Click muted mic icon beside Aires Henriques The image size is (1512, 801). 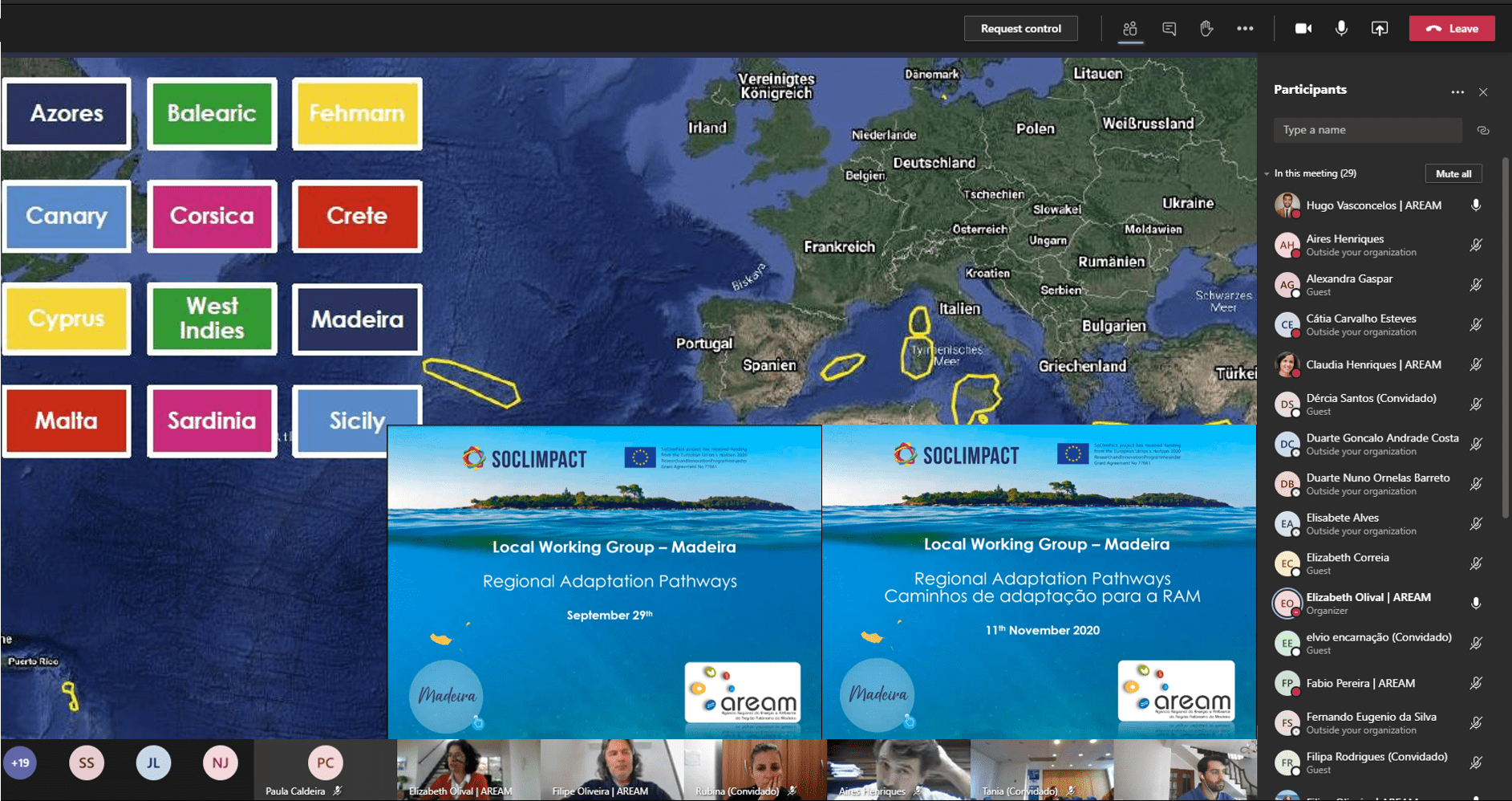point(1475,245)
